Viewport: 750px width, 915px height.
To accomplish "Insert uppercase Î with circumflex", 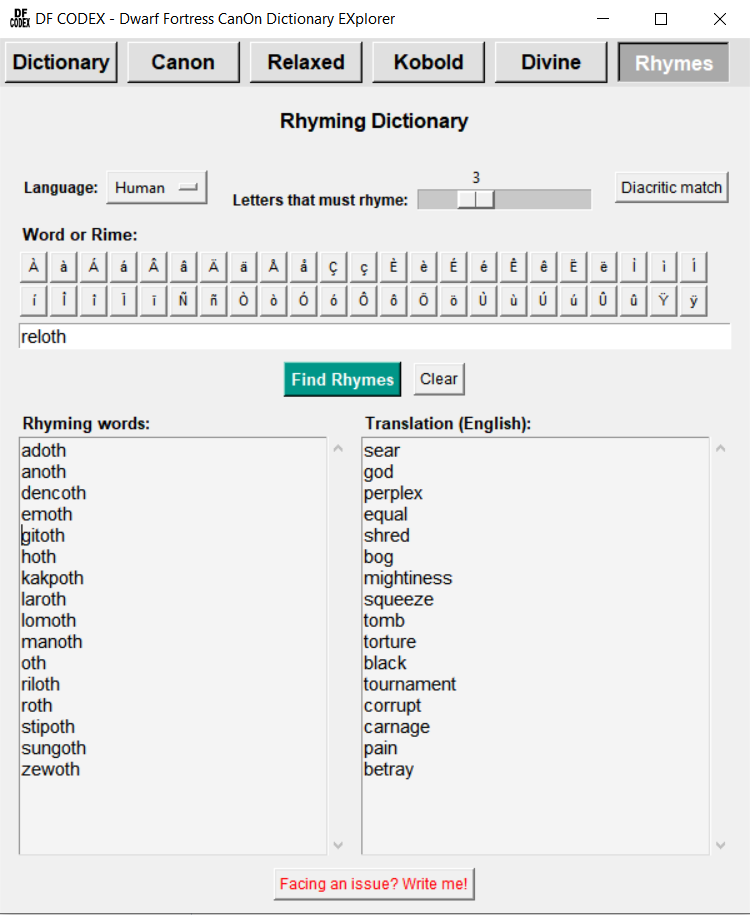I will pos(64,301).
